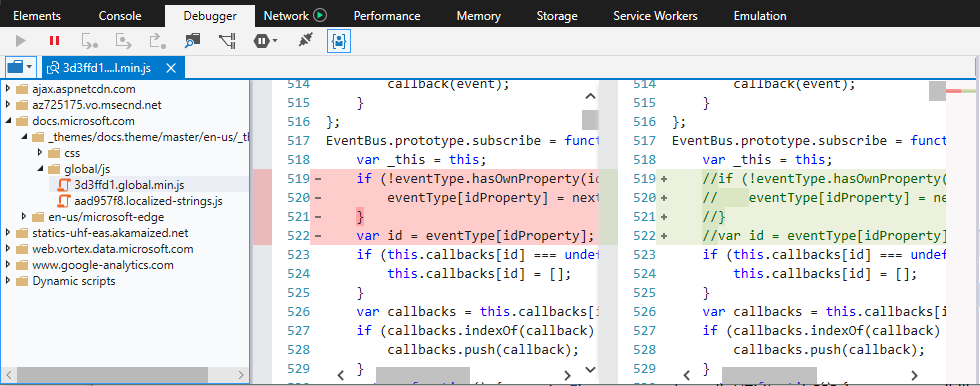Click line number 523 in left pane
Viewport: 980px width, 386px height.
coord(298,255)
